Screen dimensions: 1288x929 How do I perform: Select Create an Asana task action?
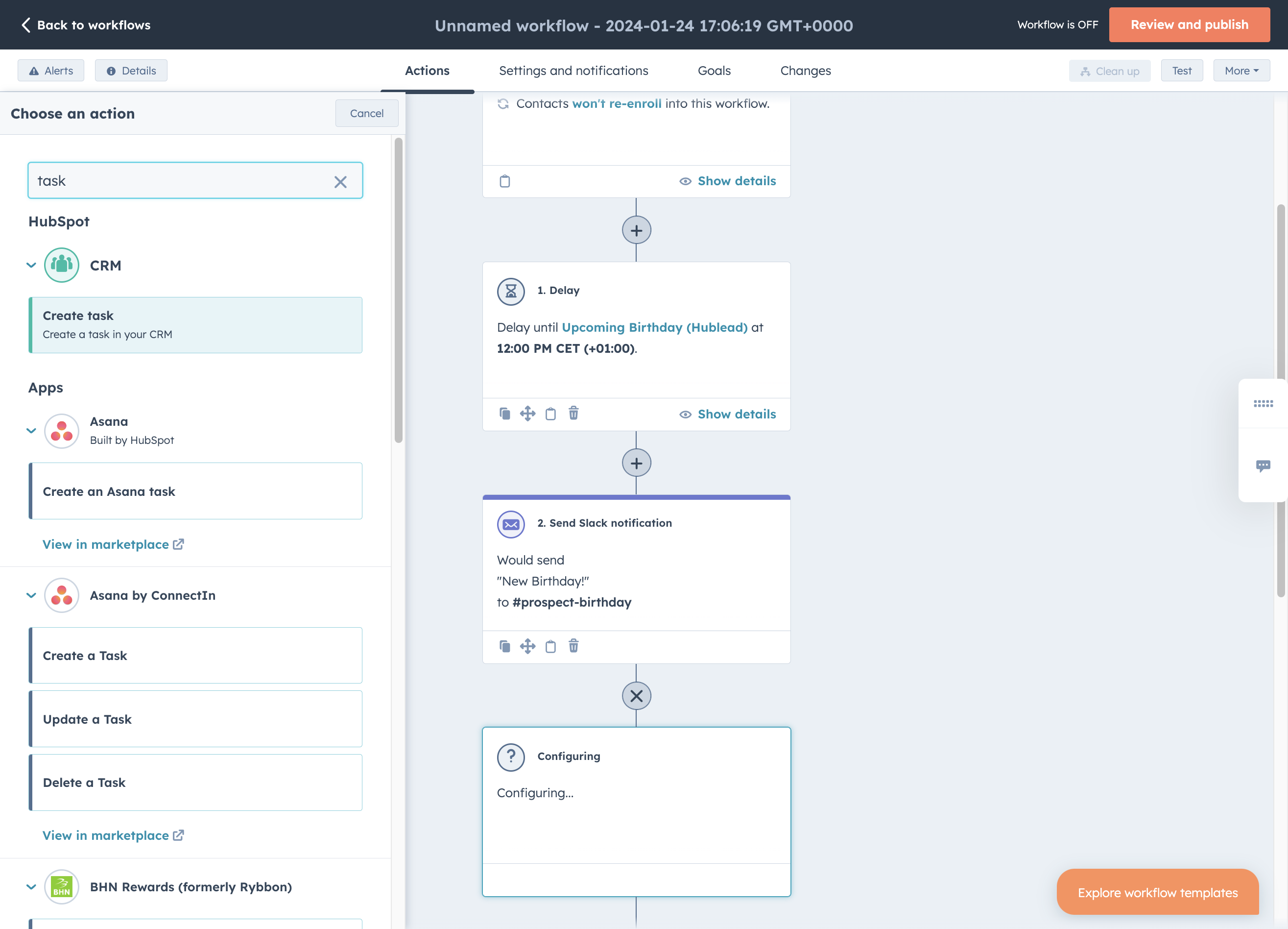pyautogui.click(x=195, y=491)
